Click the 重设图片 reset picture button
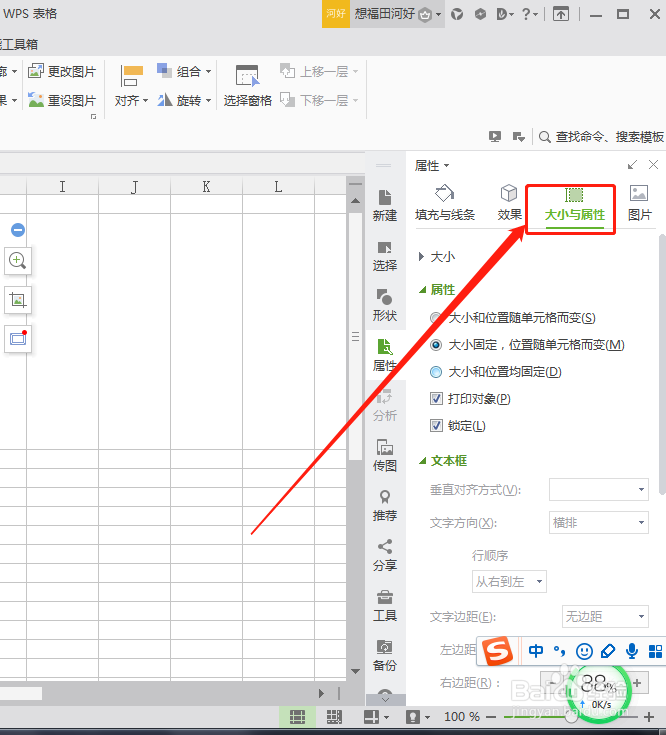Viewport: 666px width, 735px height. (62, 100)
